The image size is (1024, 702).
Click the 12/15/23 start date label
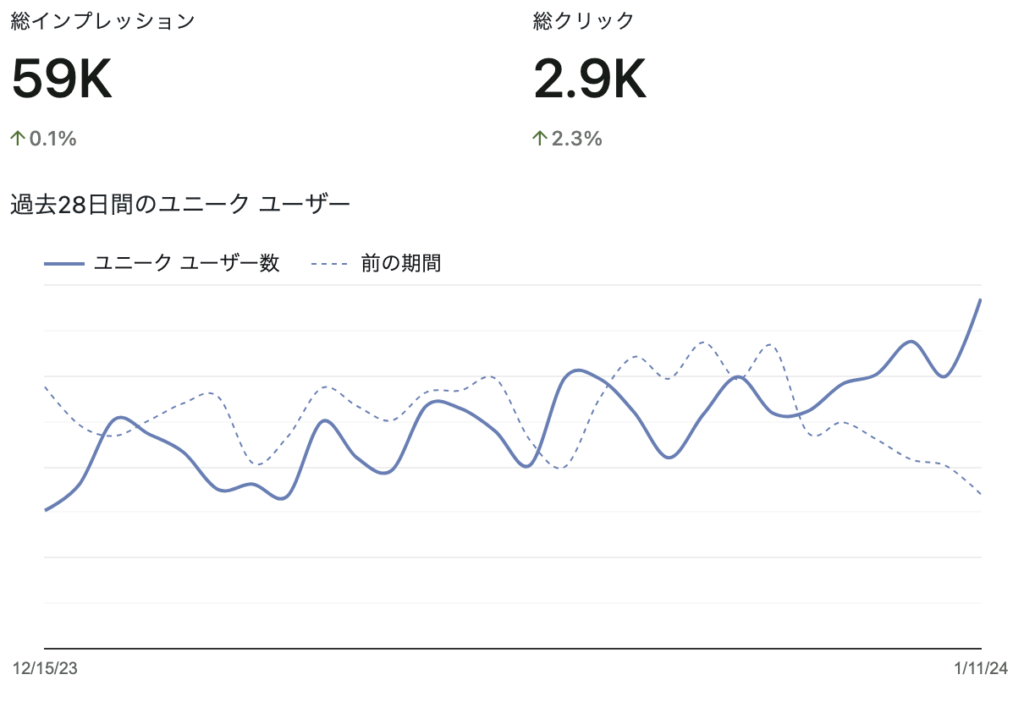(x=44, y=669)
